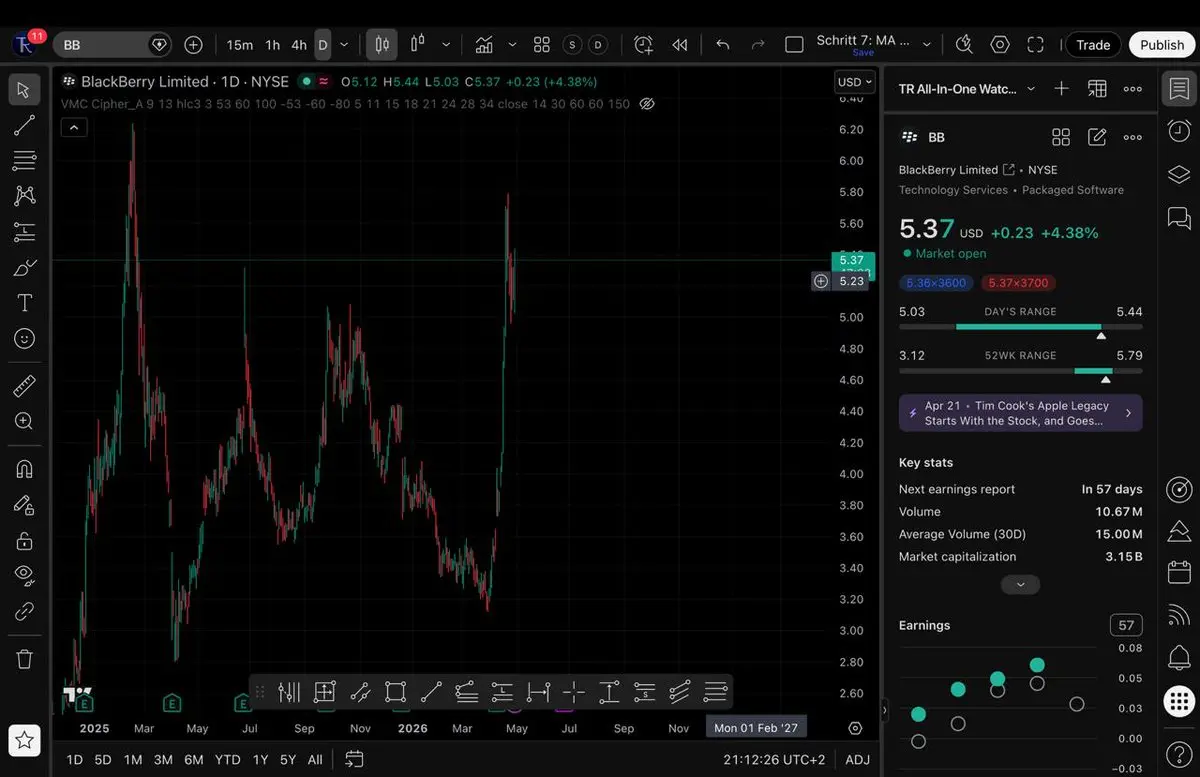The height and width of the screenshot is (777, 1200).
Task: Open Indicators chart icon in top toolbar
Action: 484,45
